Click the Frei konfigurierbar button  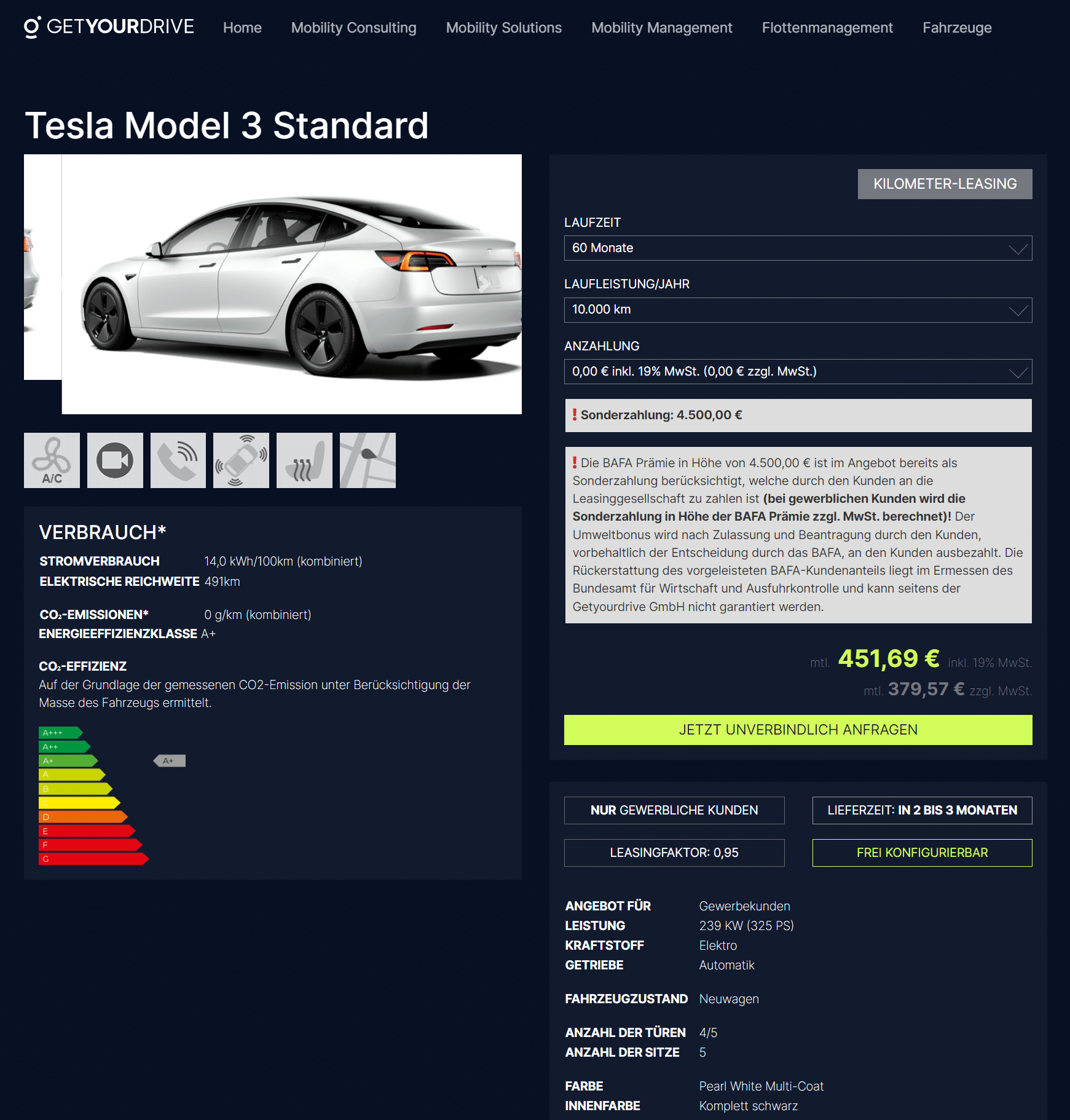[922, 853]
